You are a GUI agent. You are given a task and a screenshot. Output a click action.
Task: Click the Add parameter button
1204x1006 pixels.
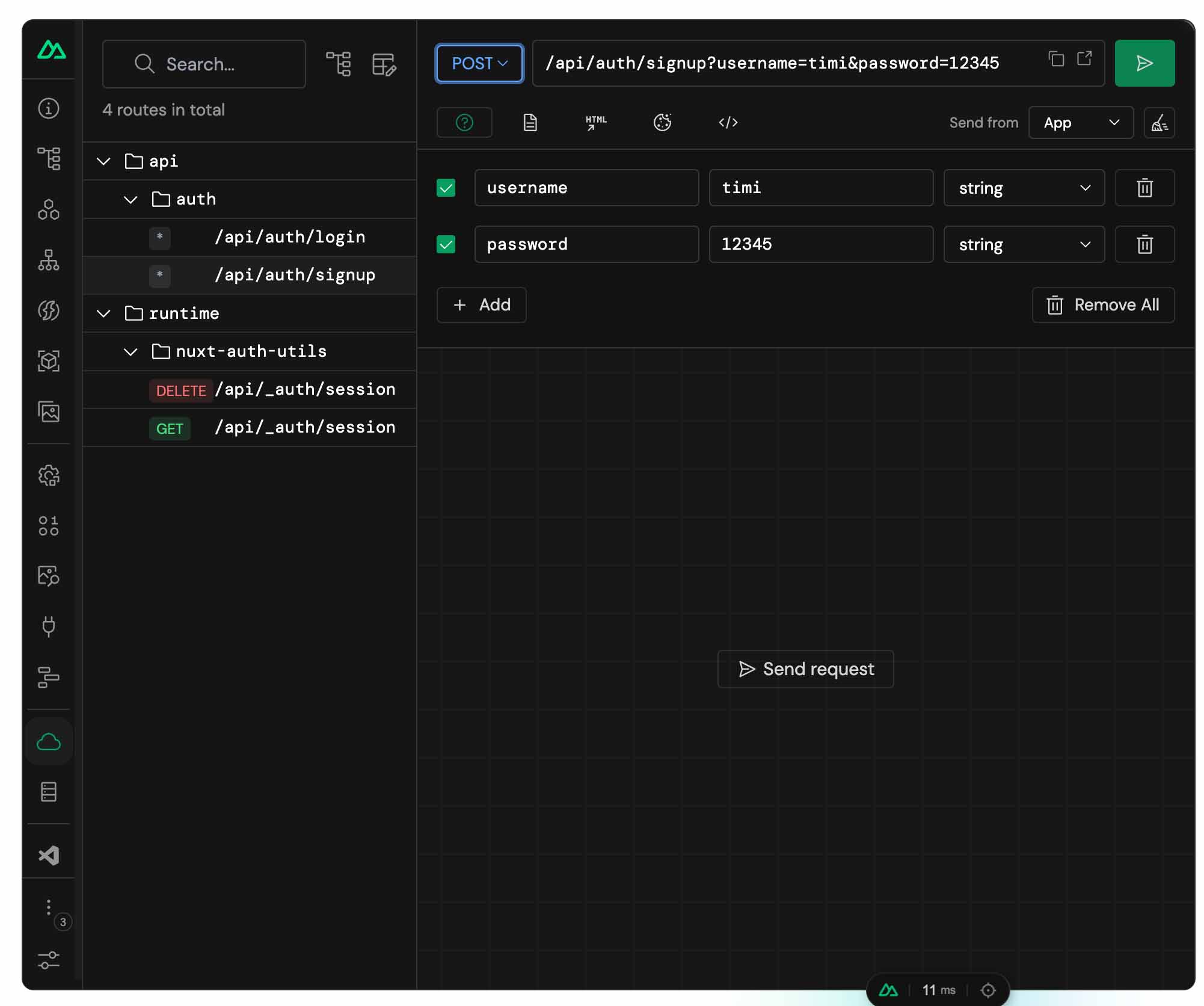[482, 304]
